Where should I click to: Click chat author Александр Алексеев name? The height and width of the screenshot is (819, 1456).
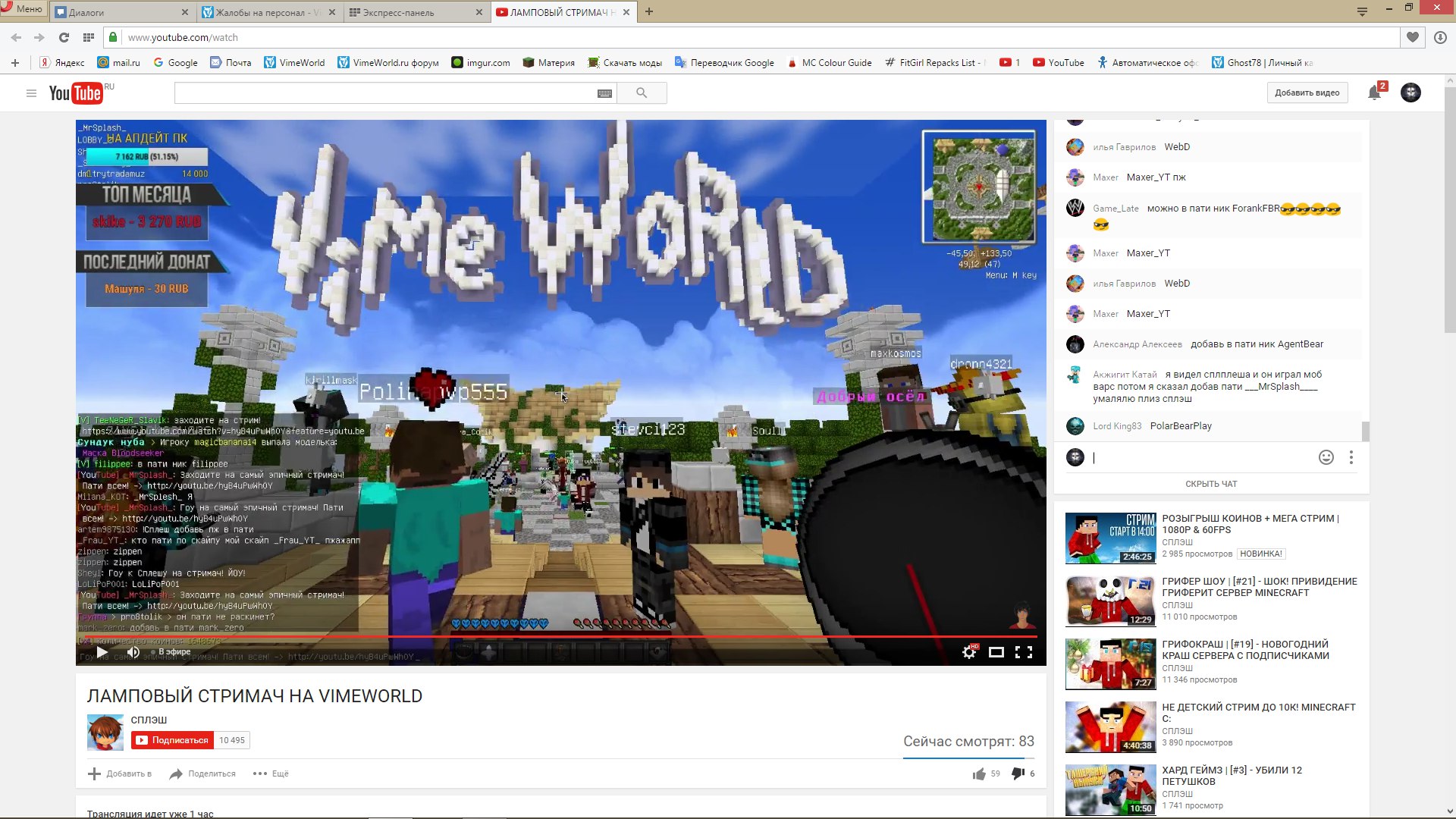[1137, 344]
